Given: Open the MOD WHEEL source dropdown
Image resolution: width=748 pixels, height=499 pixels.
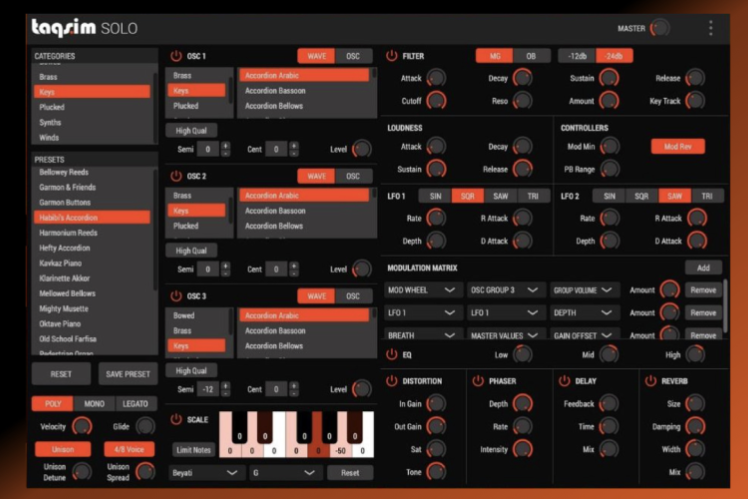Looking at the screenshot, I should click(x=422, y=290).
